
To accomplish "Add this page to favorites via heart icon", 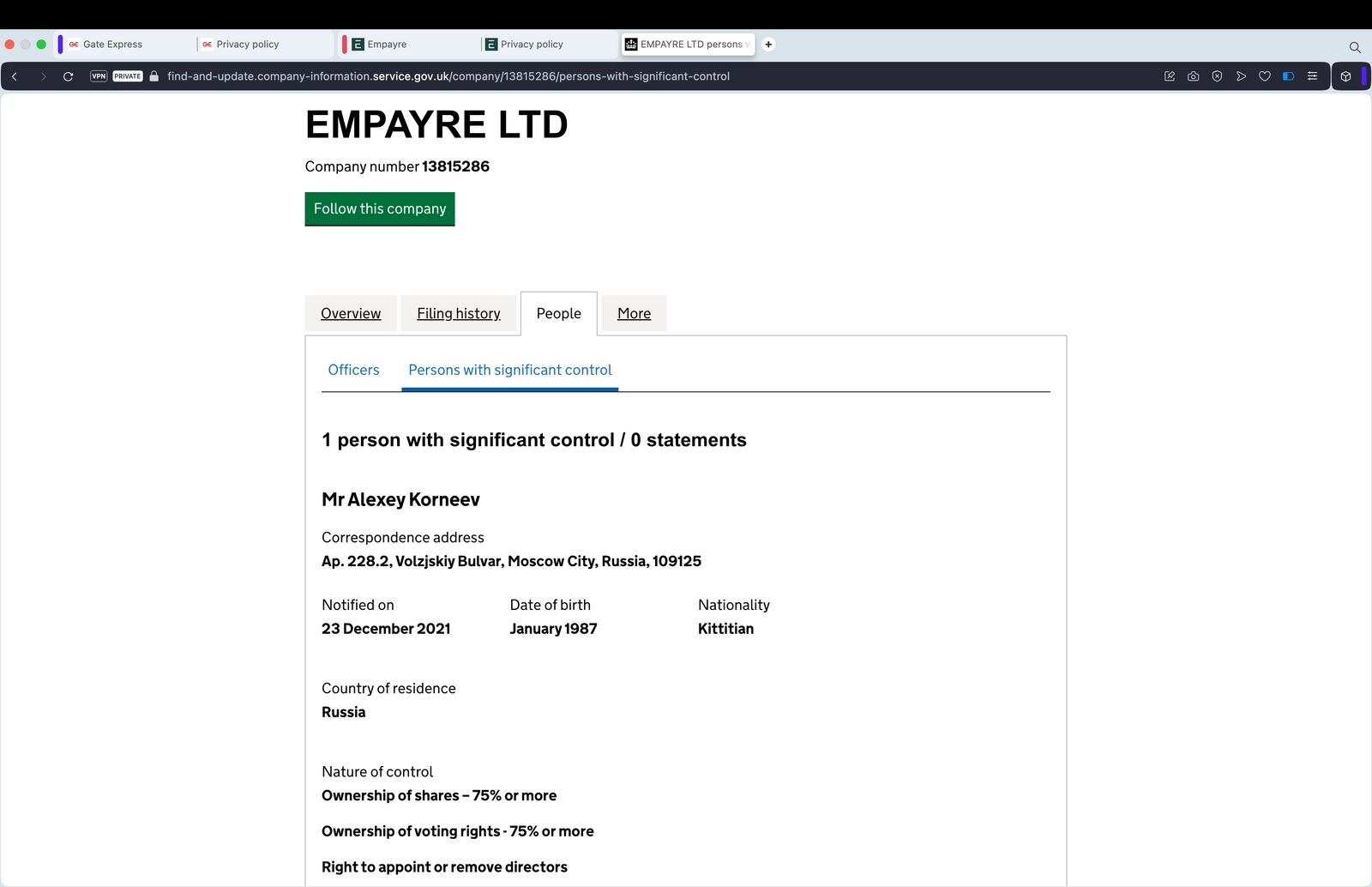I will [x=1265, y=76].
